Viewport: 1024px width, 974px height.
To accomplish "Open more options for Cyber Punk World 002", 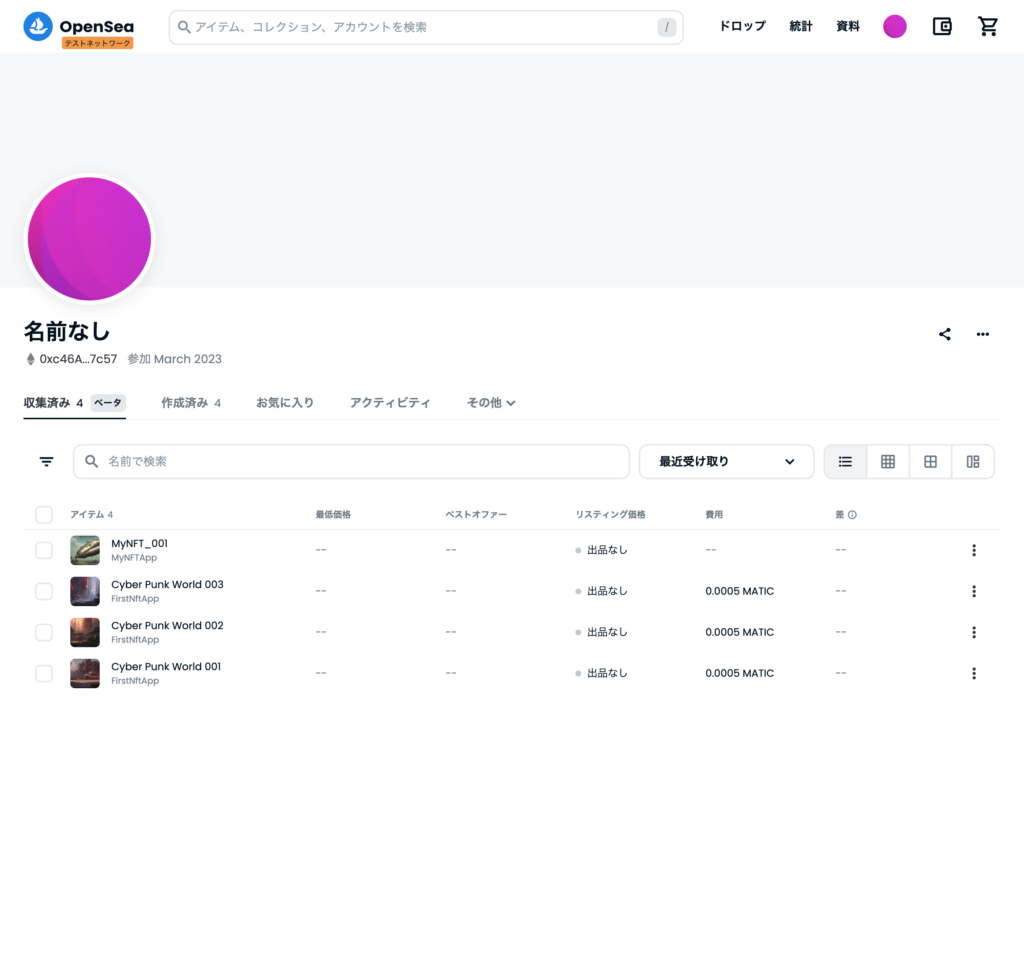I will coord(974,632).
